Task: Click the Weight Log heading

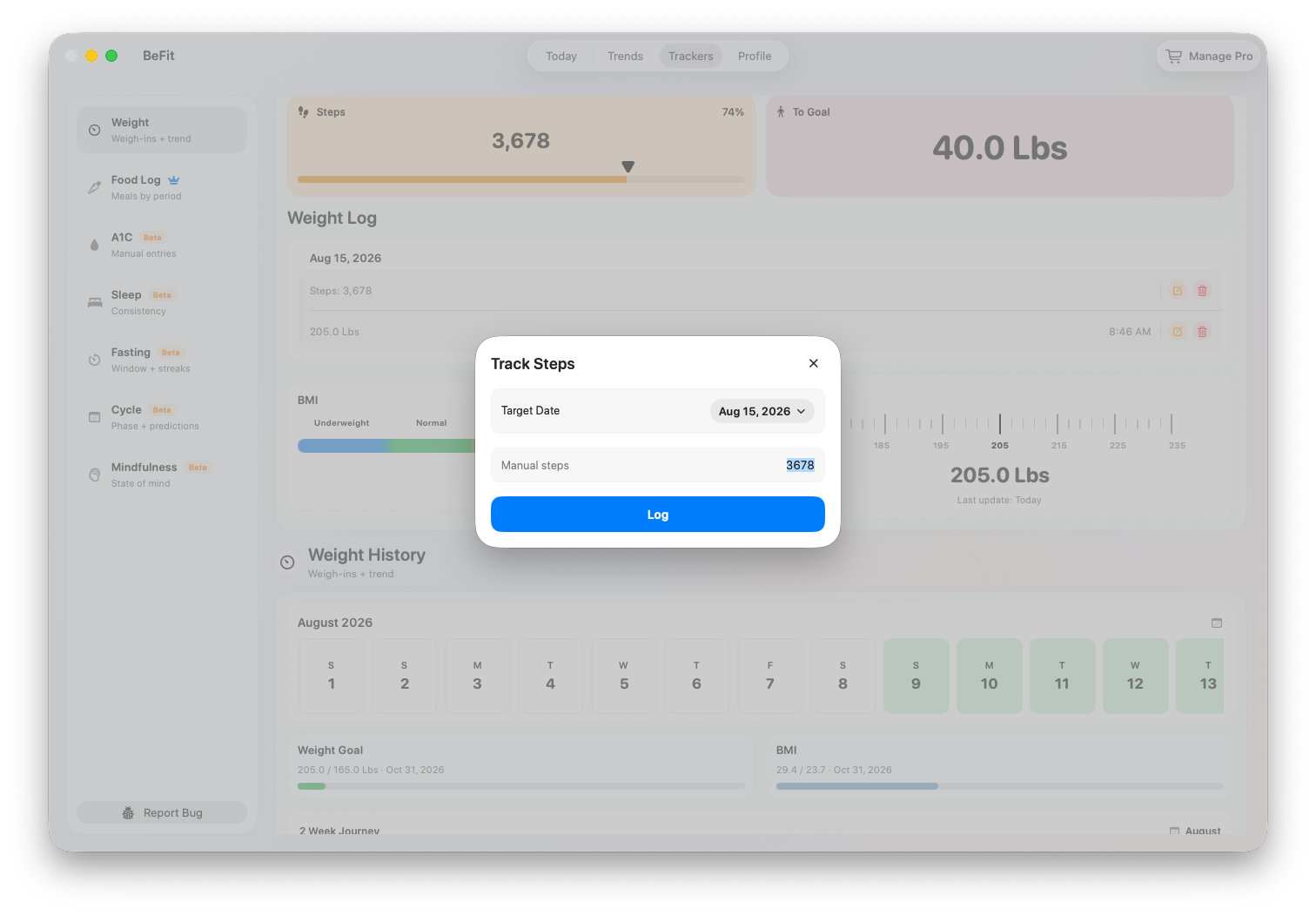Action: pyautogui.click(x=332, y=218)
